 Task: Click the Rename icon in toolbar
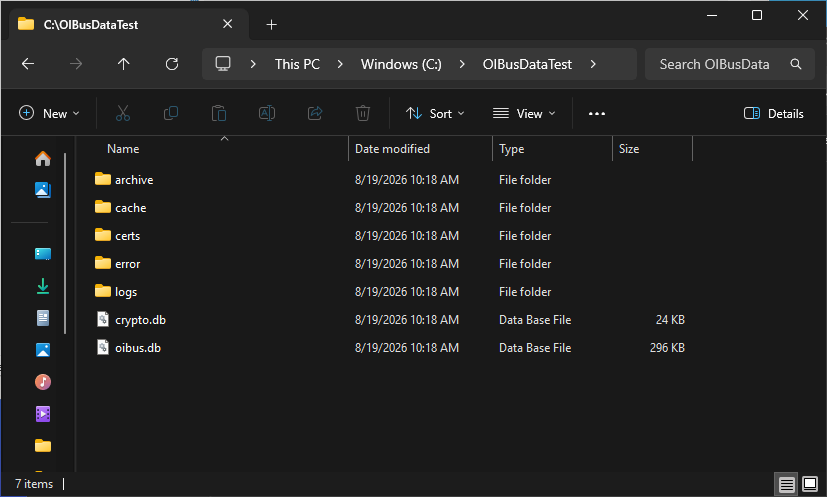pyautogui.click(x=267, y=113)
